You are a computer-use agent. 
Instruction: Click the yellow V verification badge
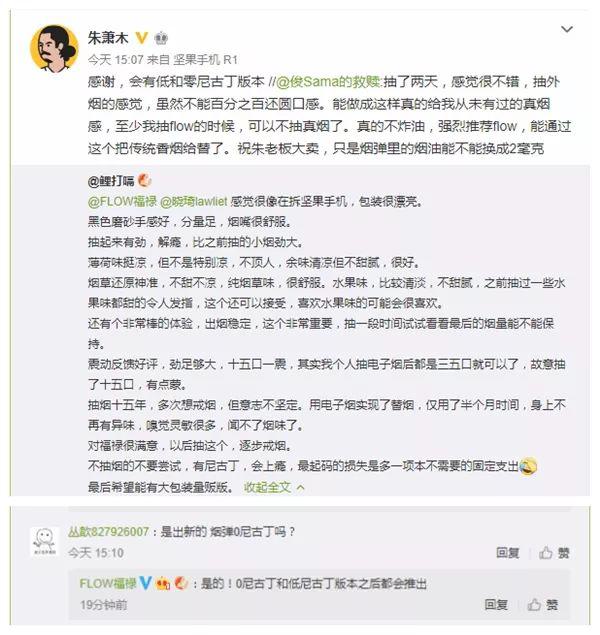[141, 38]
